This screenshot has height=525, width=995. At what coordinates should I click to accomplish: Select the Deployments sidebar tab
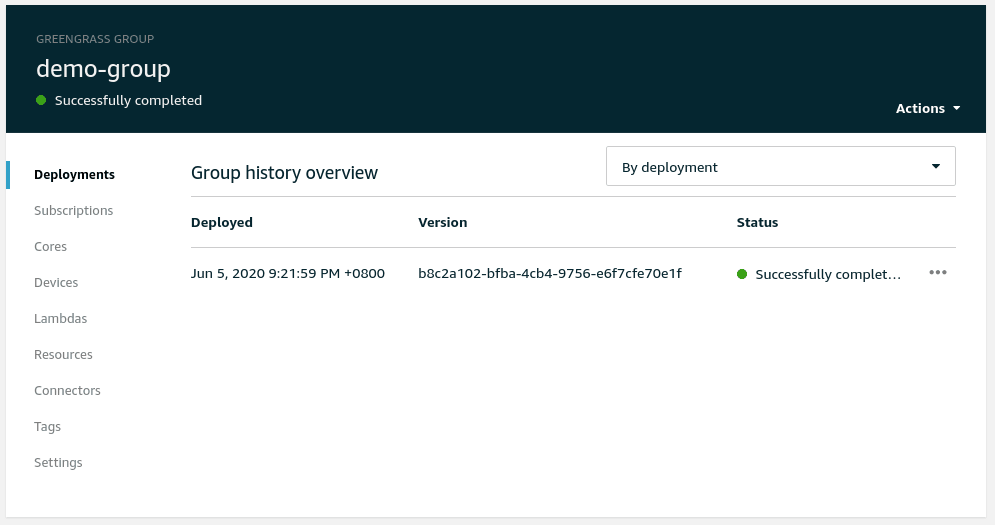tap(74, 174)
